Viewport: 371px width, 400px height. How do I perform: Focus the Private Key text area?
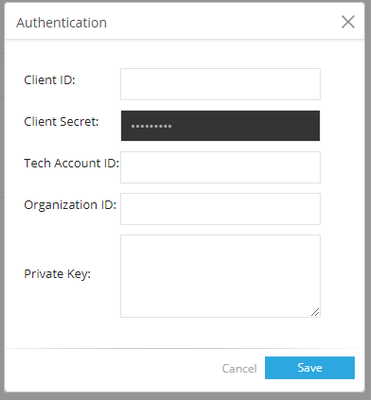click(220, 276)
